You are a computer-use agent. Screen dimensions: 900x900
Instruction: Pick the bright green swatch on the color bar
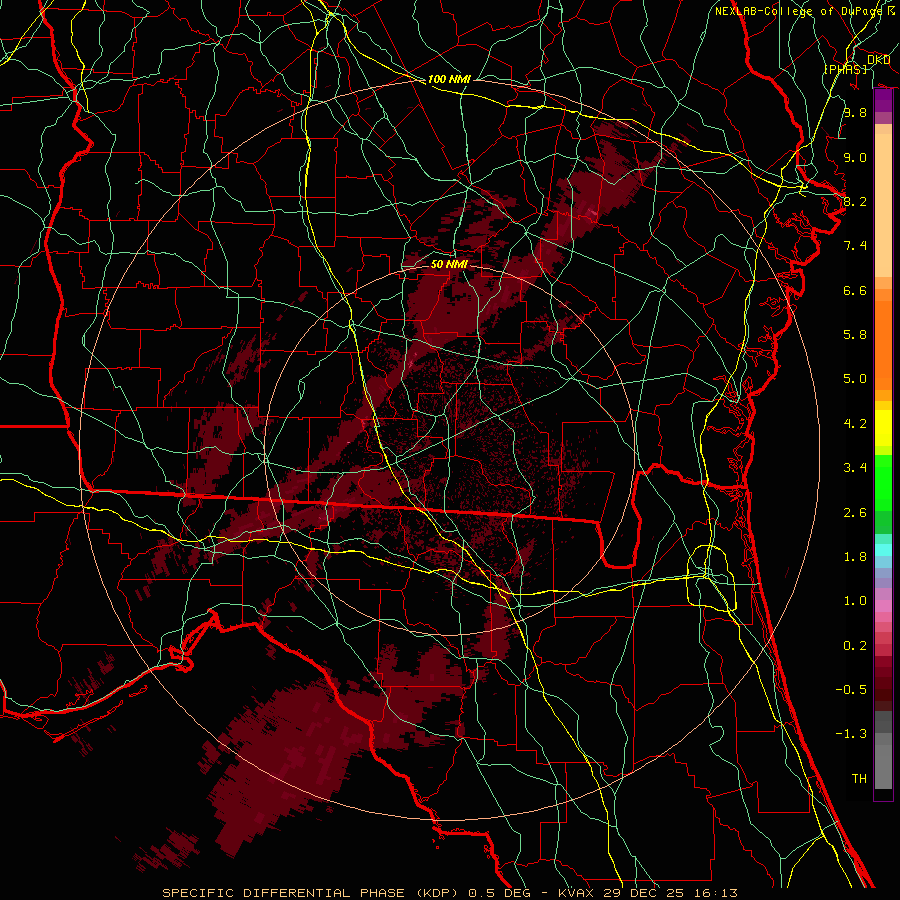883,482
